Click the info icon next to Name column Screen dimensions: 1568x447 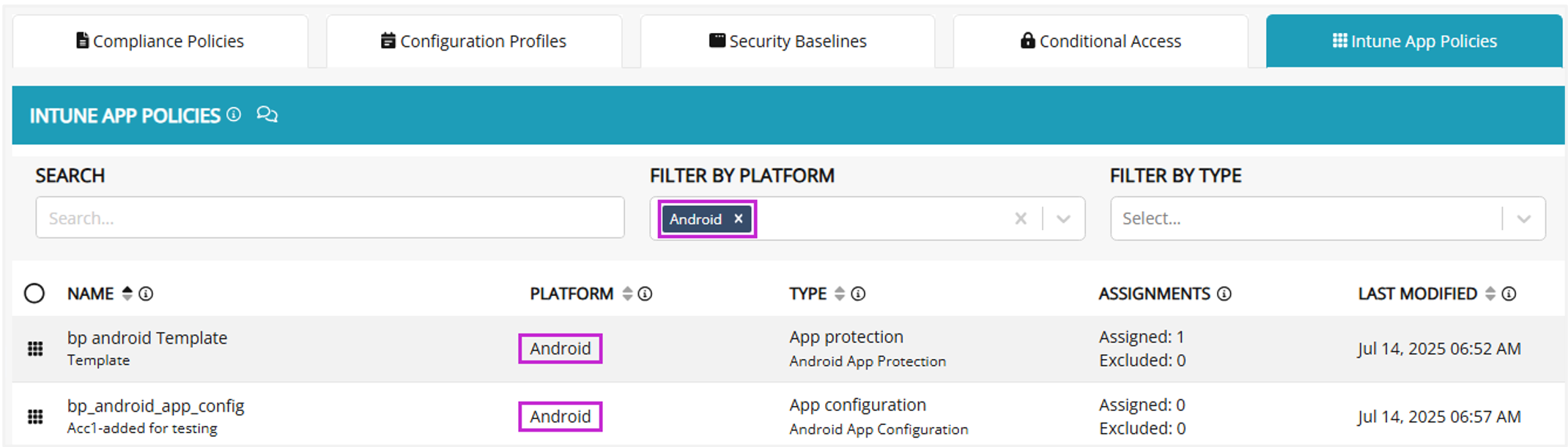[x=146, y=294]
